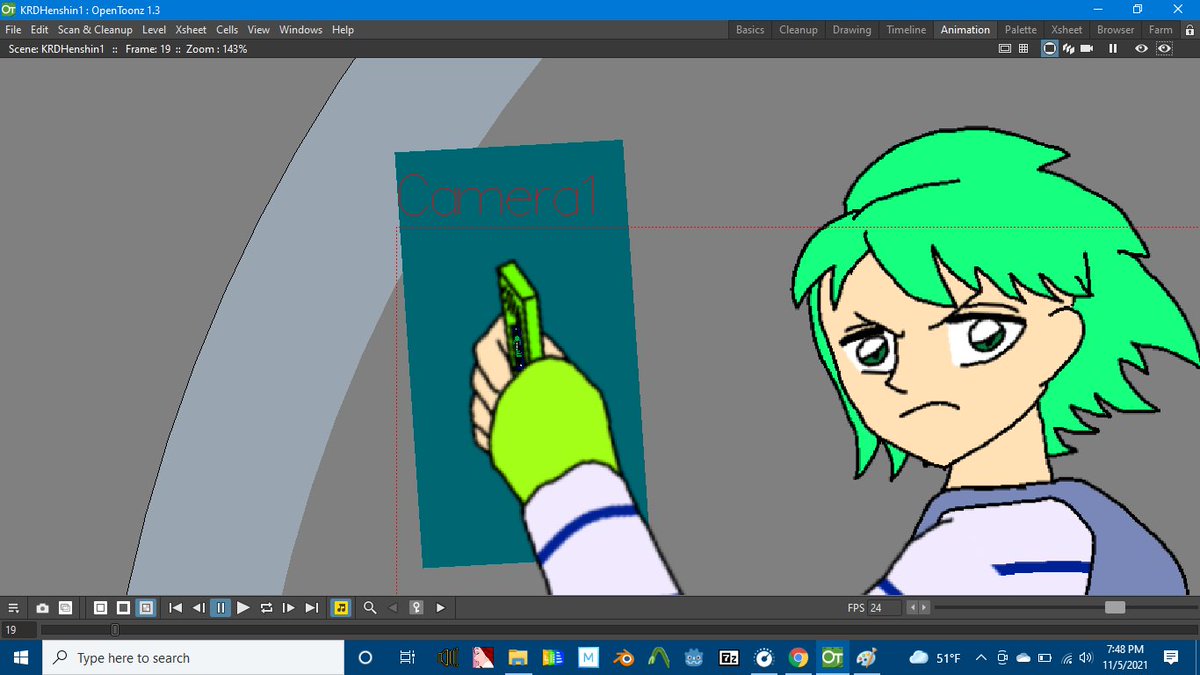Open File Explorer from the taskbar

pyautogui.click(x=517, y=658)
